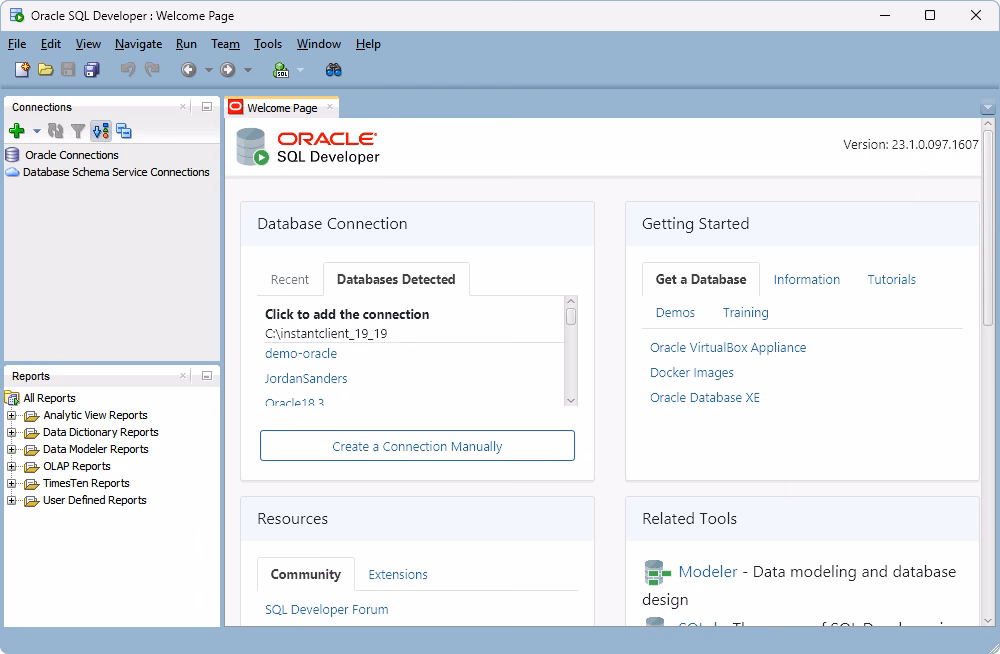1000x654 pixels.
Task: Open New Connection dropdown arrow in Connections
Action: tap(36, 131)
